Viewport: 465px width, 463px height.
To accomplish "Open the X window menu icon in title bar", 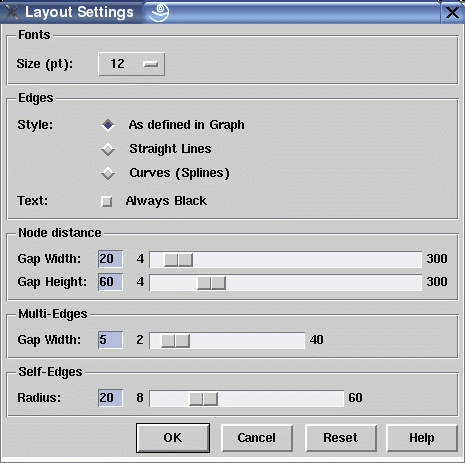I will coord(12,12).
